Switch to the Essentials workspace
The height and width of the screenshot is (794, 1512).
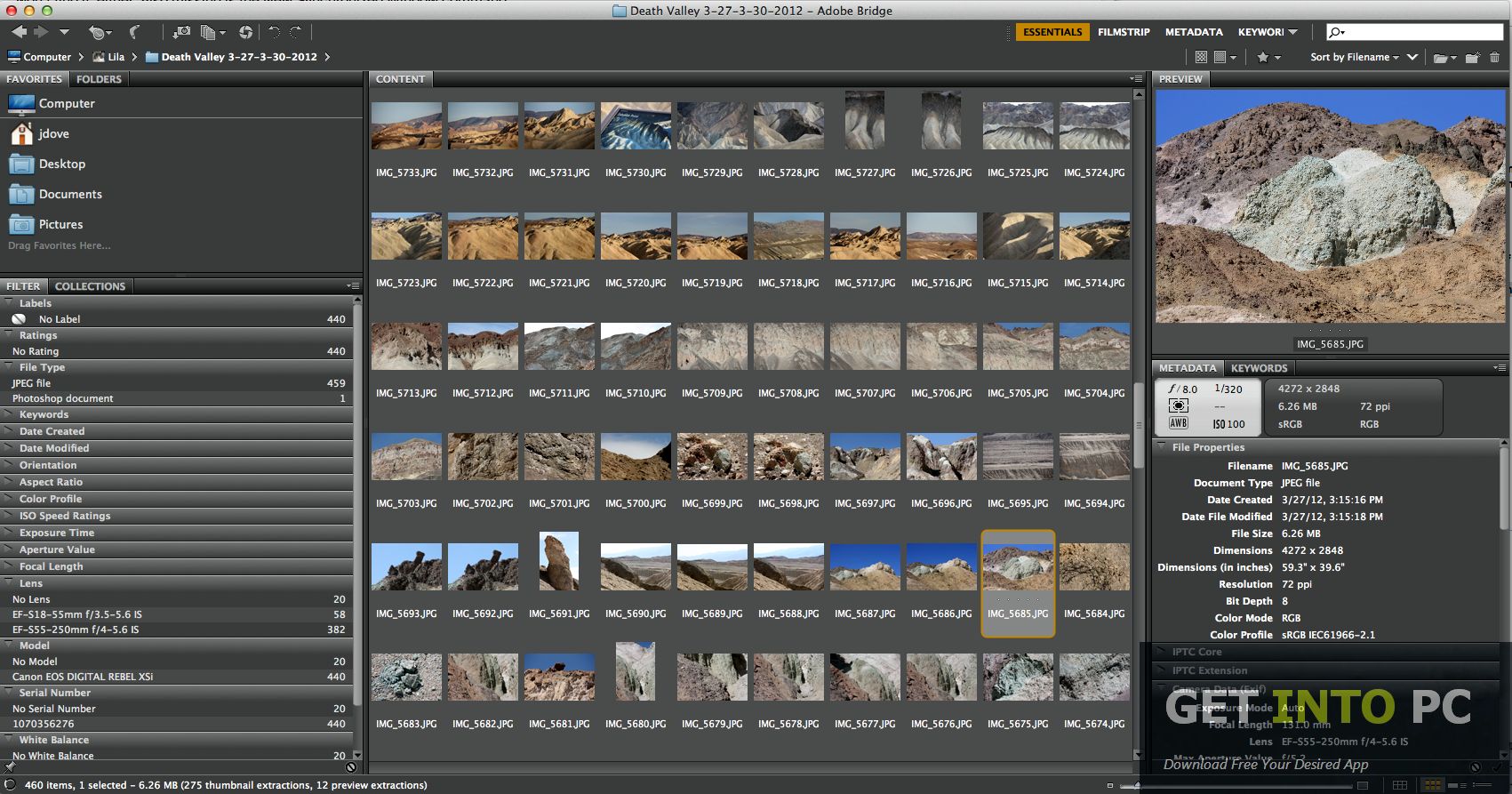point(1052,32)
